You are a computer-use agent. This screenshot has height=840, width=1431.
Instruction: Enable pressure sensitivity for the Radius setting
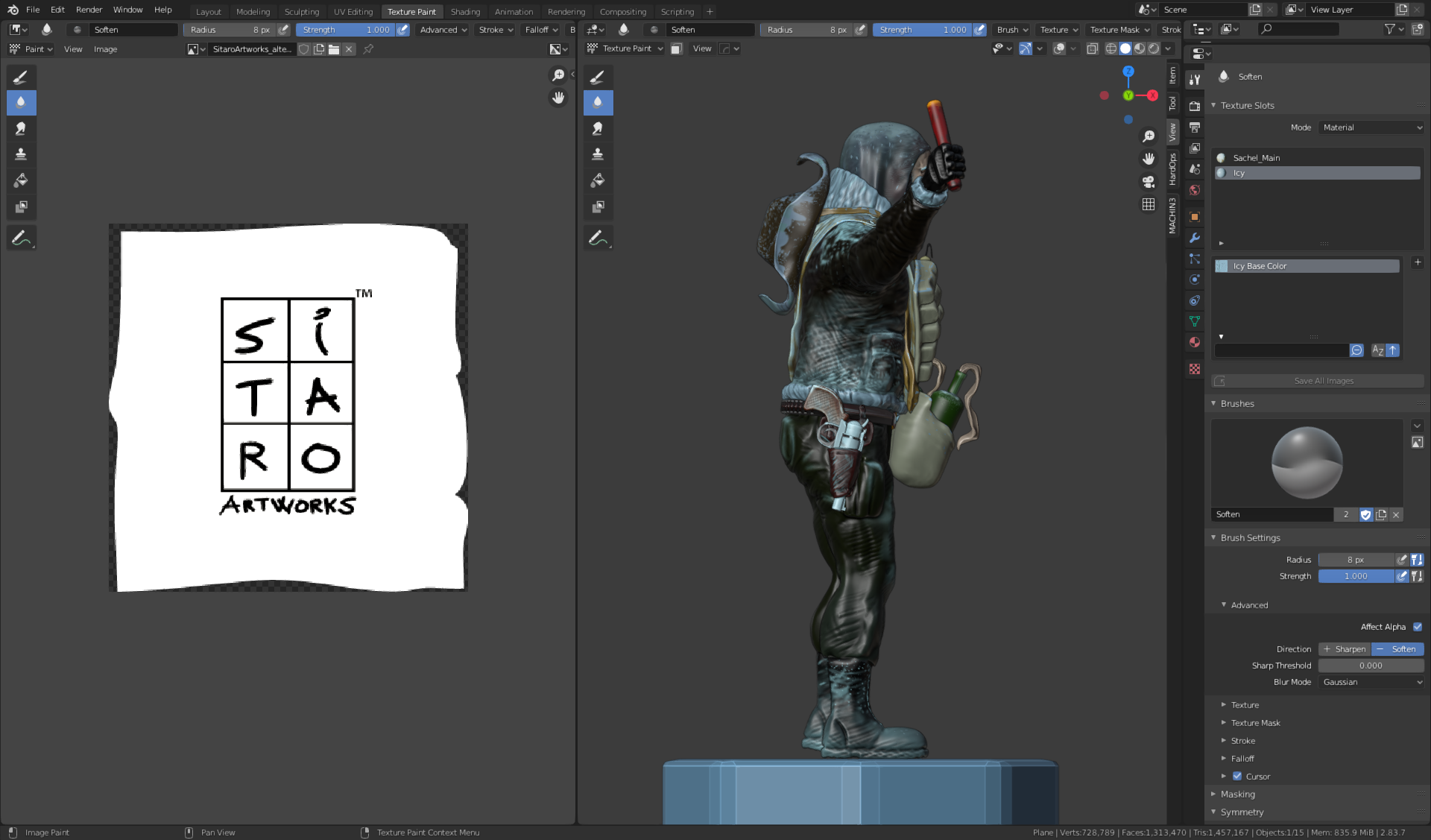[x=1403, y=559]
